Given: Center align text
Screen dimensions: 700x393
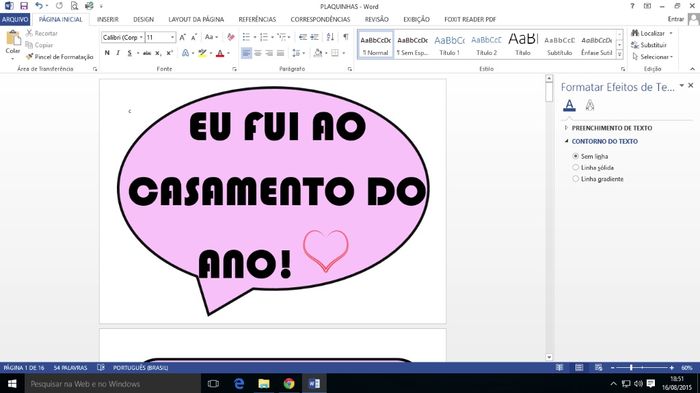Looking at the screenshot, I should tap(258, 53).
